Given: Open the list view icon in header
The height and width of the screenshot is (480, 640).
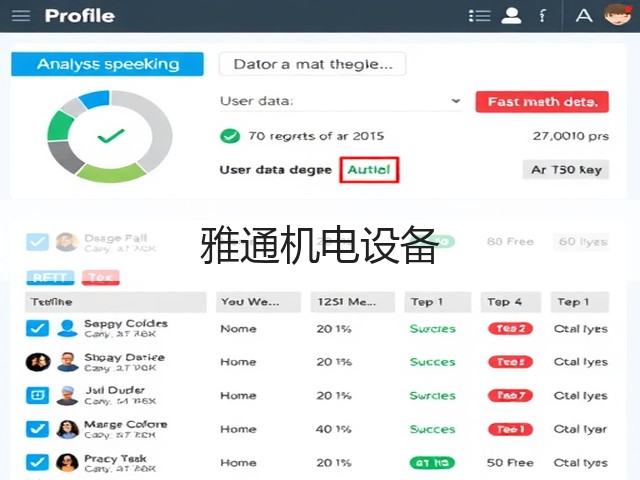Looking at the screenshot, I should pos(479,16).
